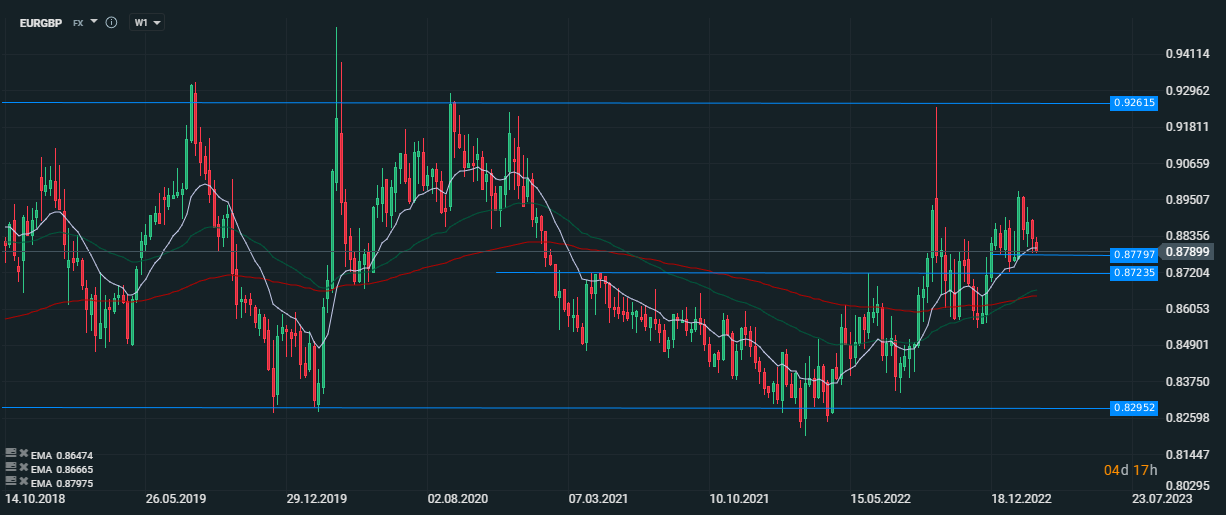The height and width of the screenshot is (515, 1226).
Task: Select the 0.87235 horizontal line label
Action: tap(1134, 272)
